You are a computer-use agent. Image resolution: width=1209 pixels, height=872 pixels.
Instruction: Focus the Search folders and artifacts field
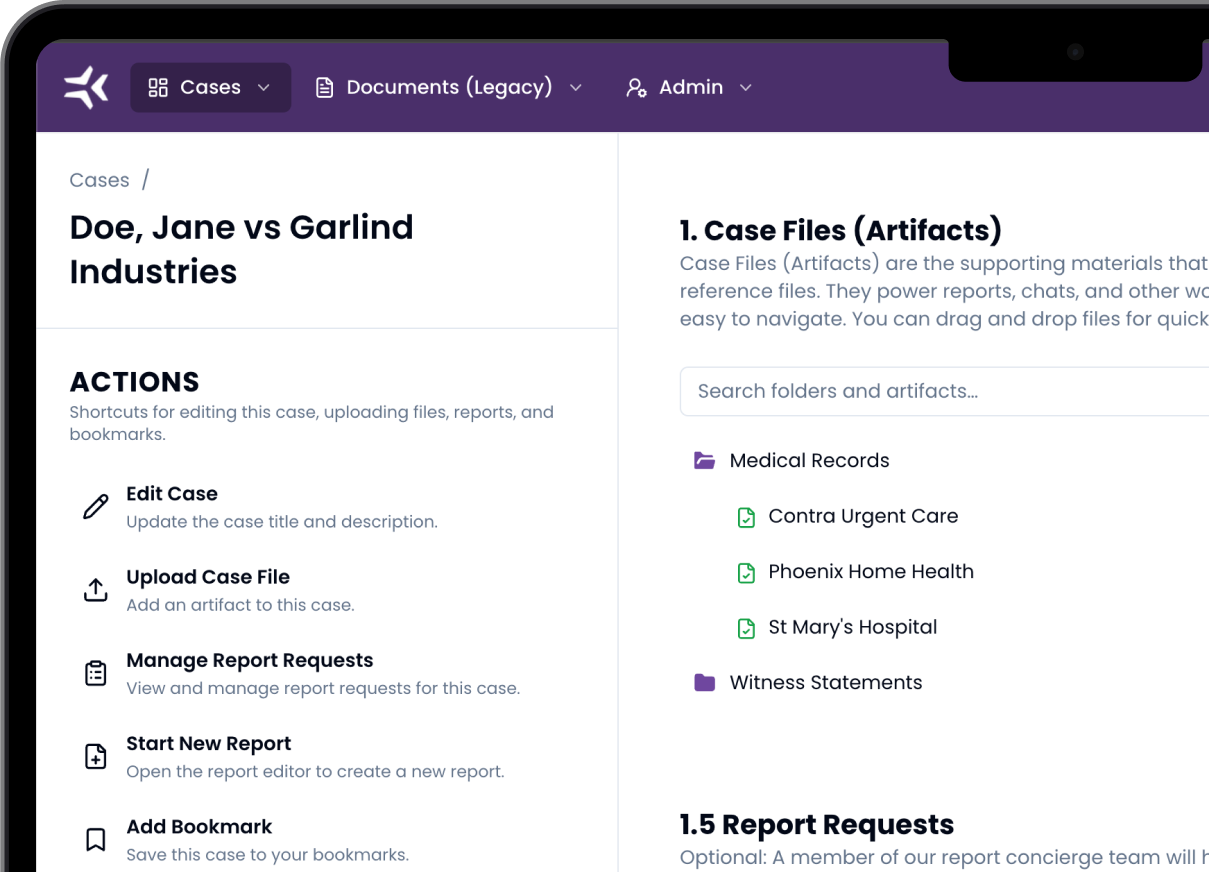click(x=940, y=391)
